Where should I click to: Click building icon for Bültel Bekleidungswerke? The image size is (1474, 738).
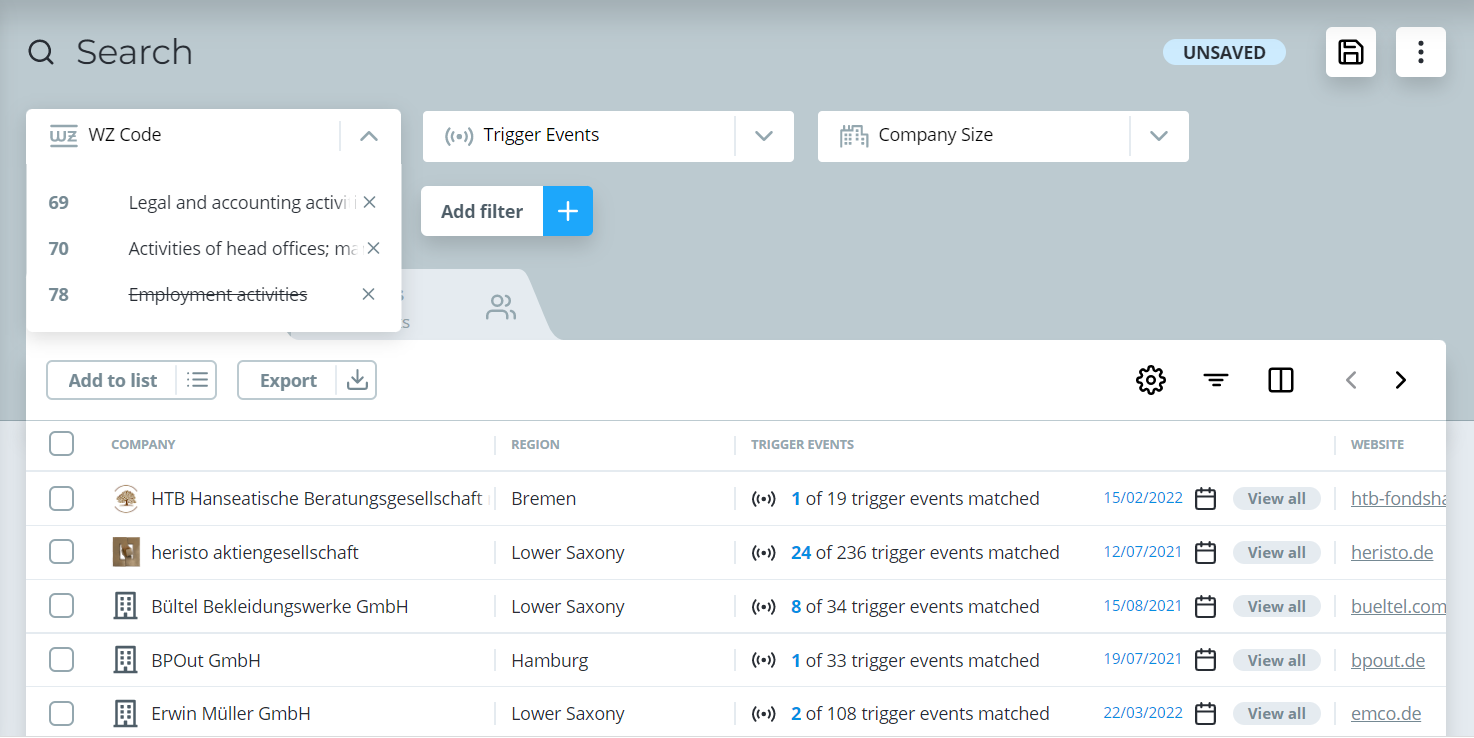125,606
